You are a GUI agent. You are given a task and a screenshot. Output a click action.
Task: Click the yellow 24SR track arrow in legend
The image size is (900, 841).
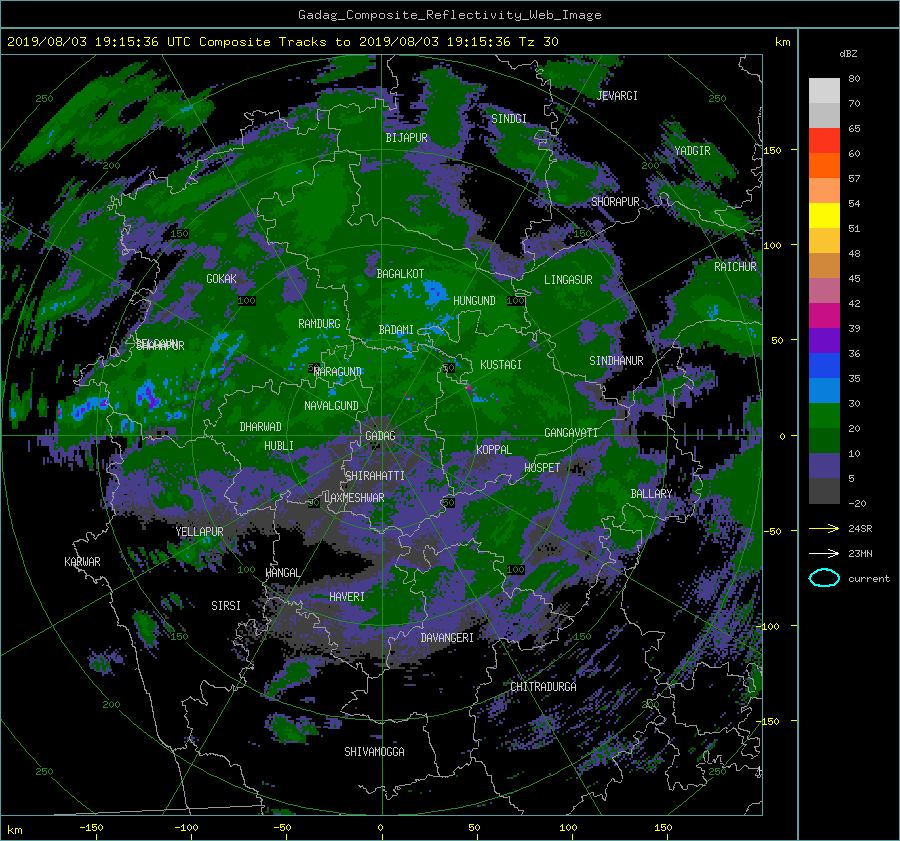[x=824, y=528]
